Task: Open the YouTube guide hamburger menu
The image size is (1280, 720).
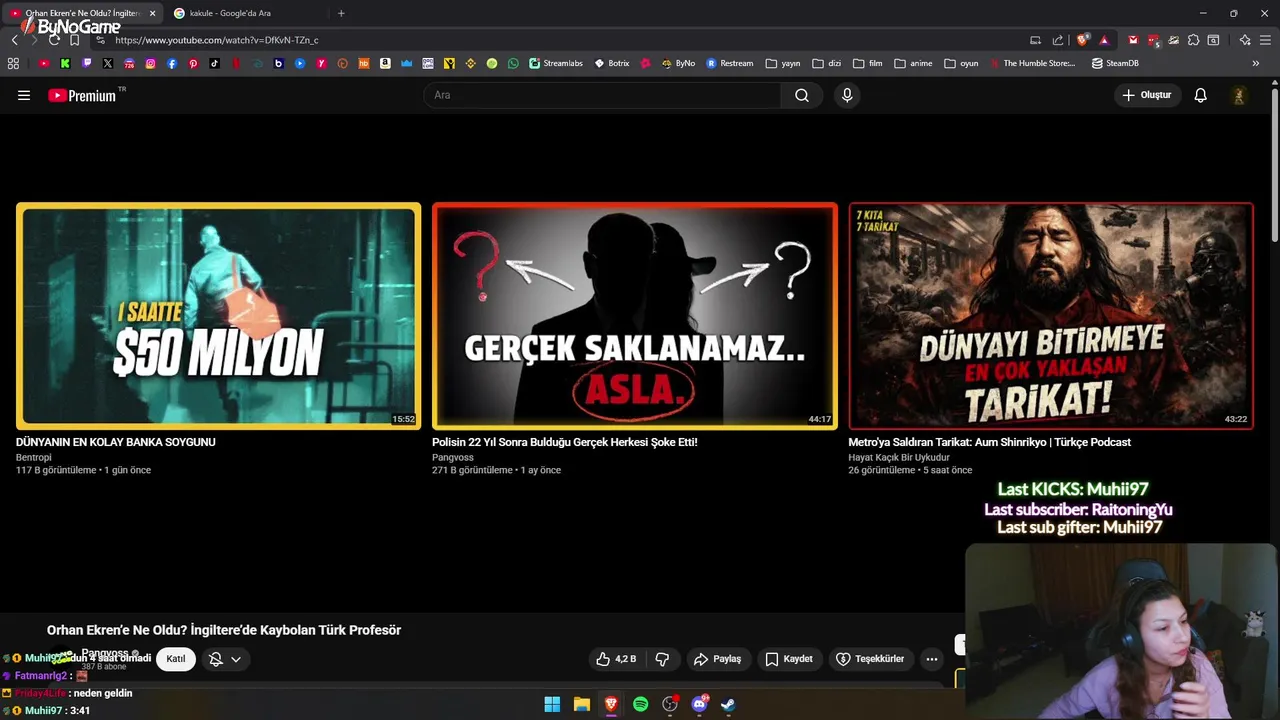Action: coord(24,95)
